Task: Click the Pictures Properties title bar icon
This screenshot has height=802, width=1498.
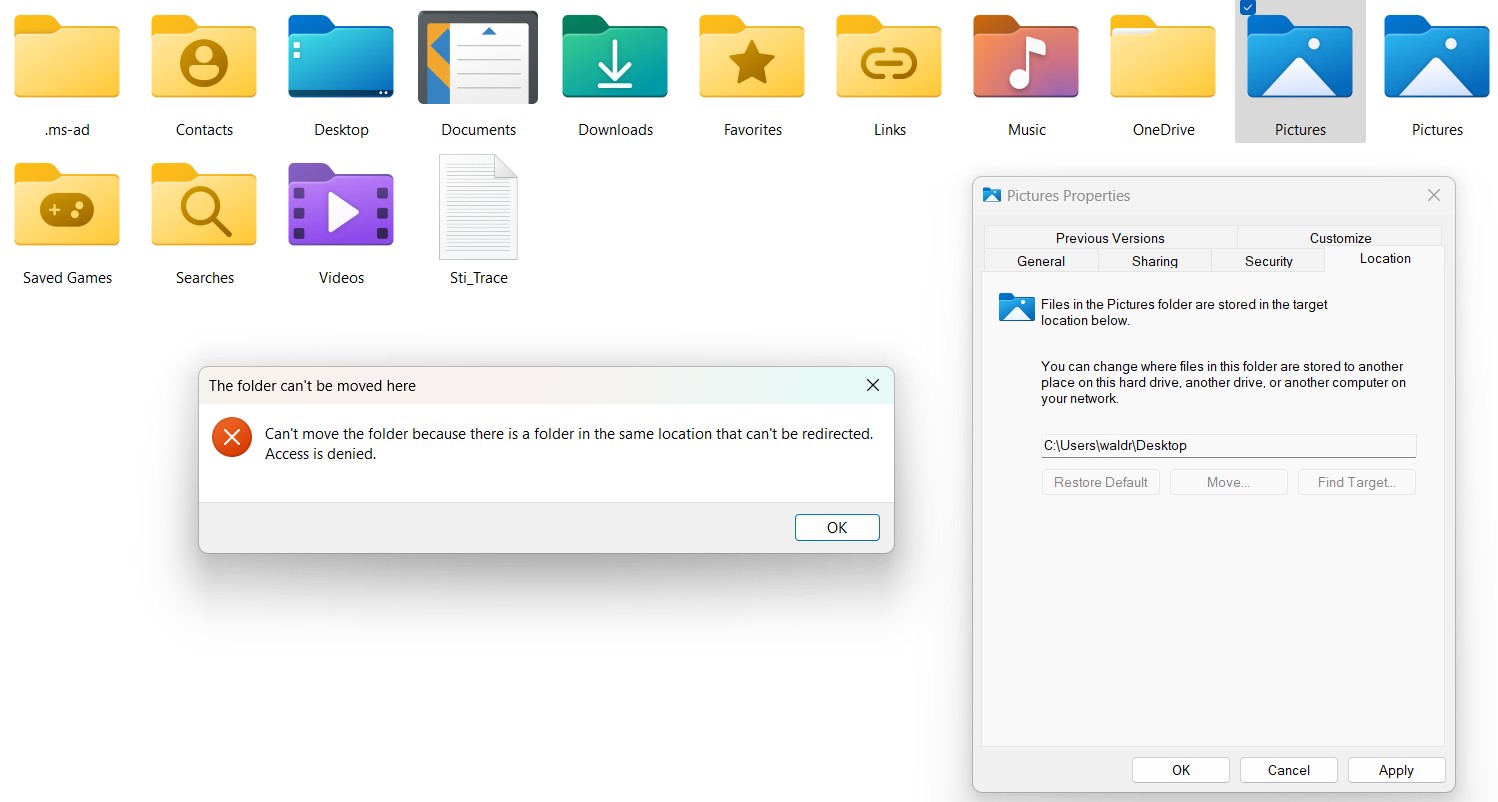Action: click(992, 195)
